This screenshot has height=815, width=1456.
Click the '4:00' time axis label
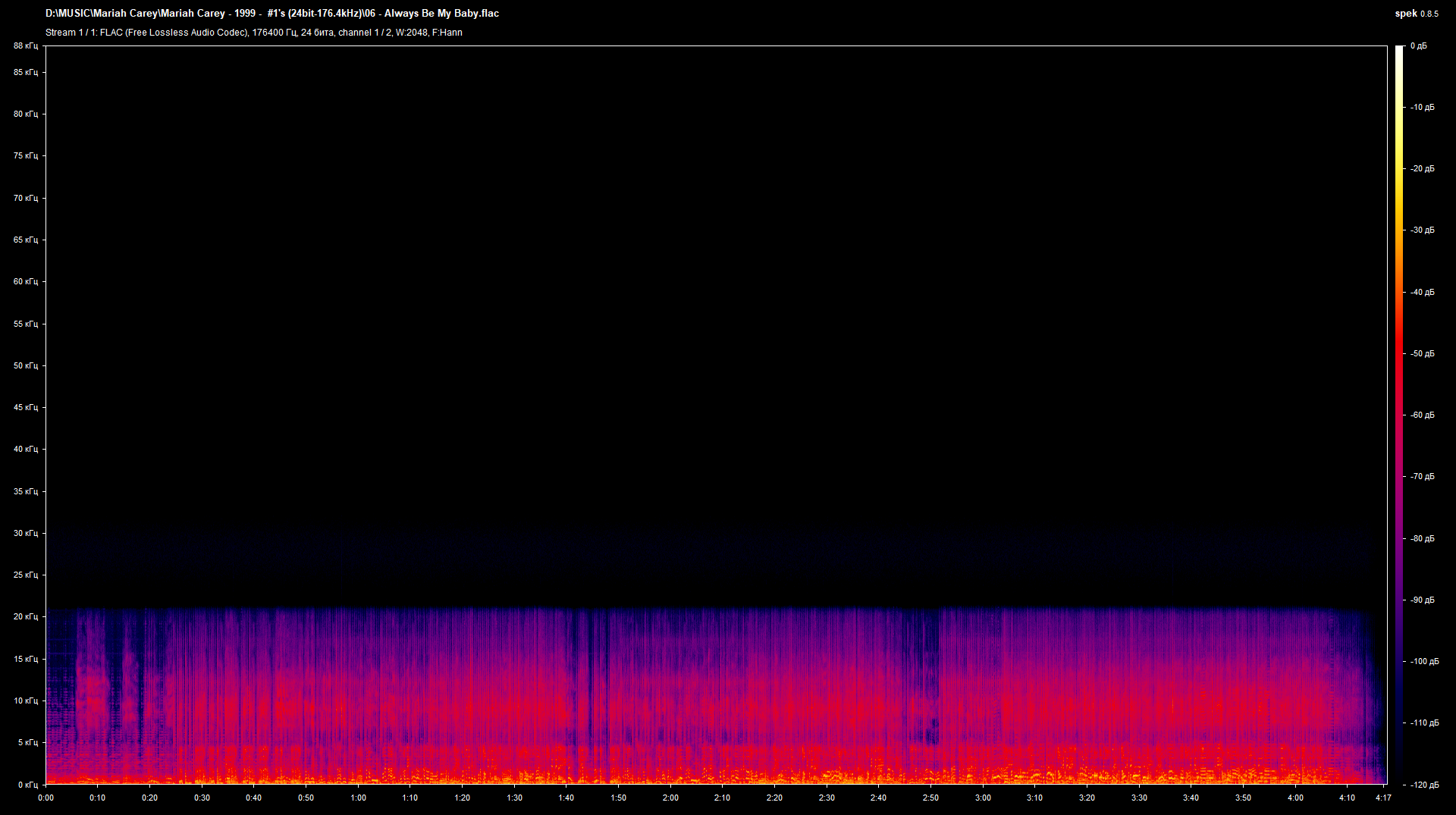coord(1296,798)
